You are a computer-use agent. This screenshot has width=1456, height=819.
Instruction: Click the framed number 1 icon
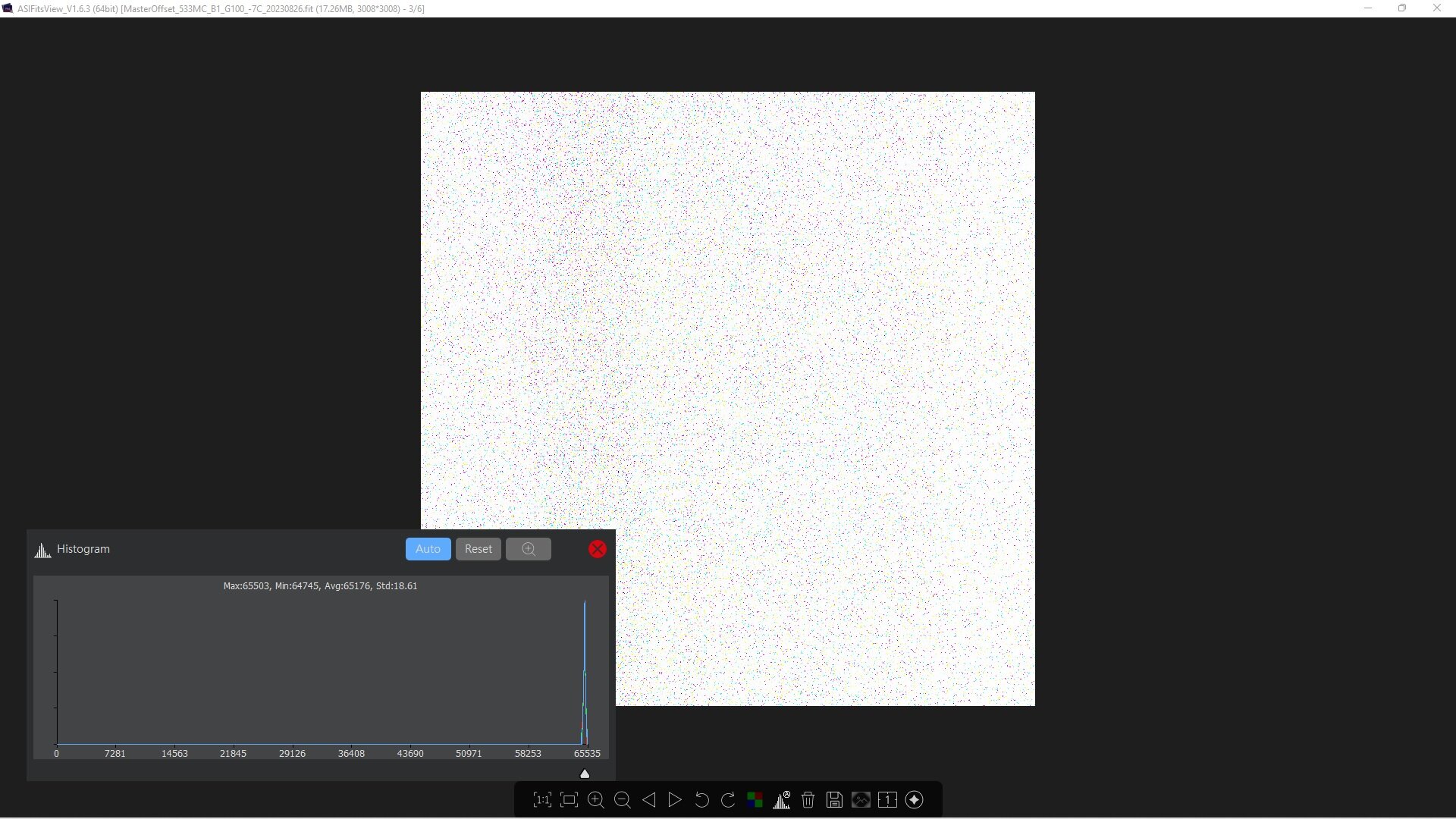point(887,800)
